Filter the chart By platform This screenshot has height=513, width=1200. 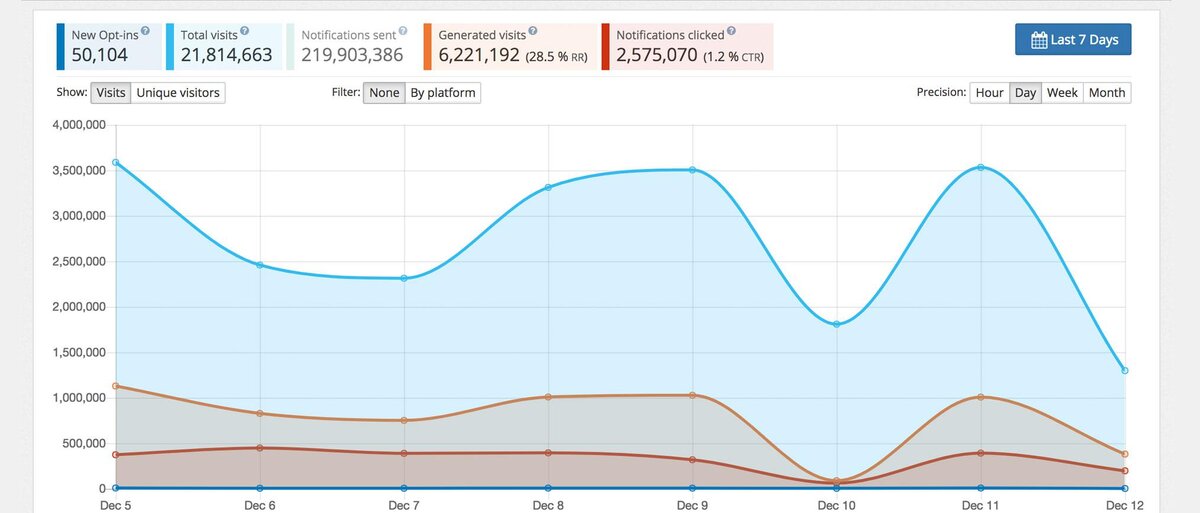point(442,92)
